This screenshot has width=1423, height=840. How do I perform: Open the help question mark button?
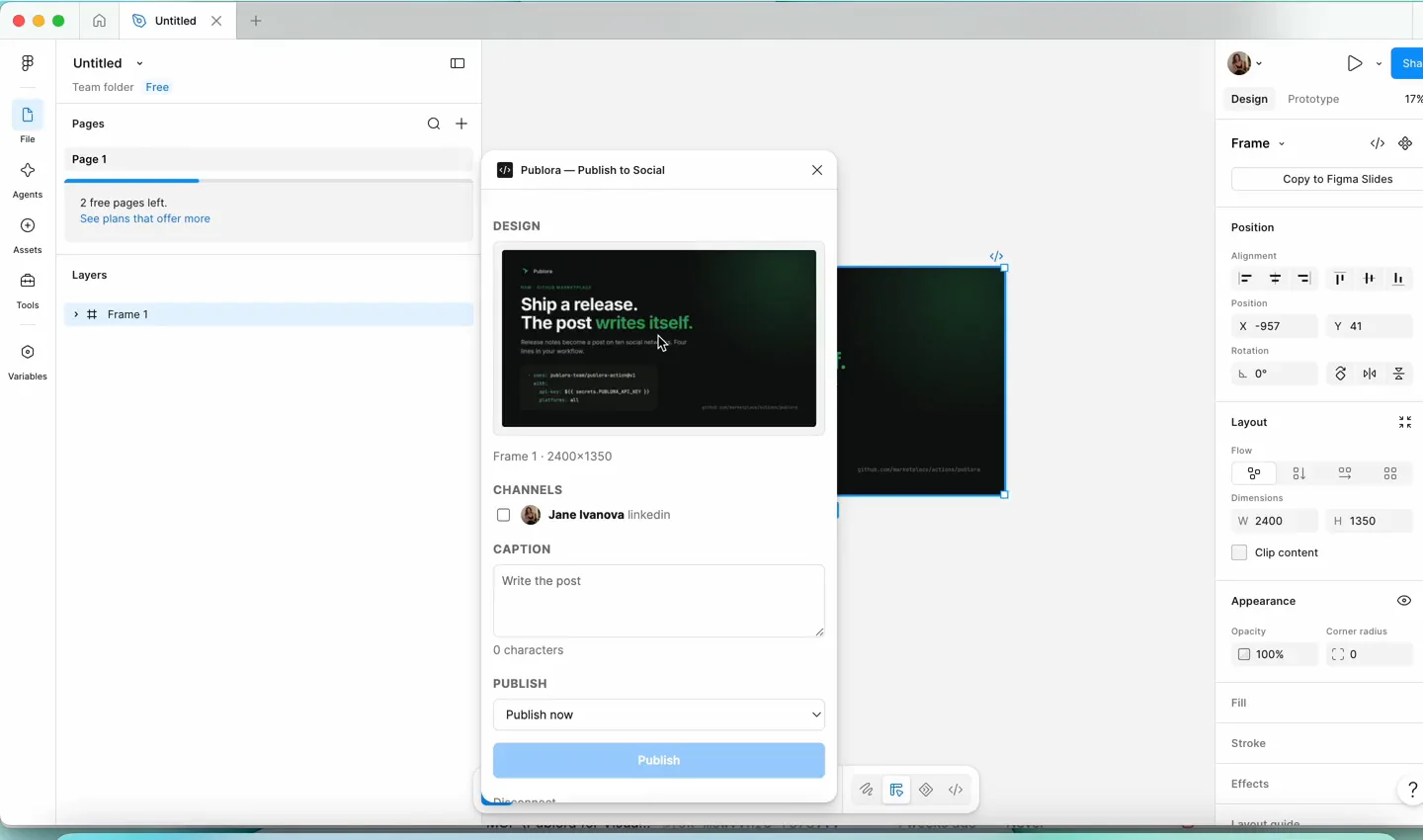click(1413, 790)
